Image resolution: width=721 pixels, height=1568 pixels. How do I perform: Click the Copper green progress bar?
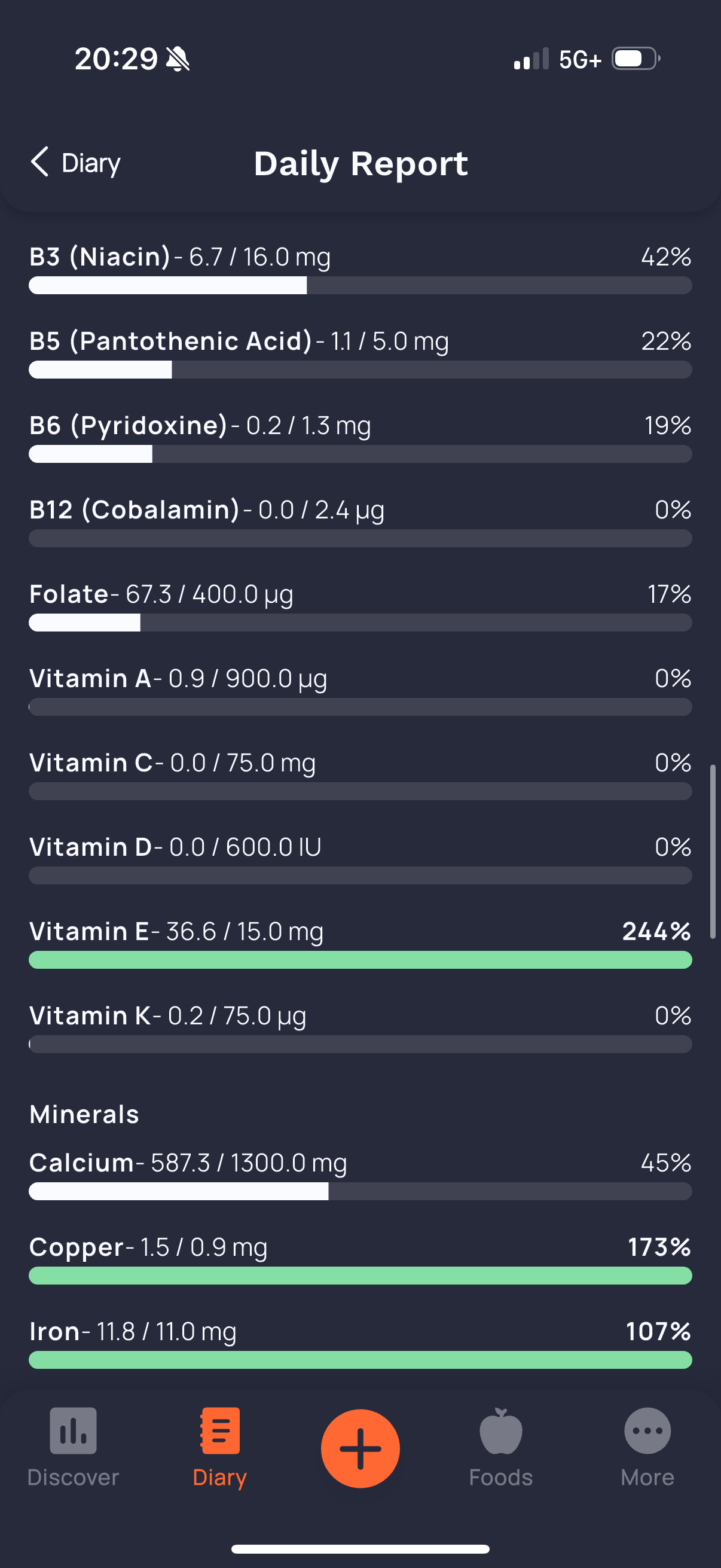(x=360, y=1275)
